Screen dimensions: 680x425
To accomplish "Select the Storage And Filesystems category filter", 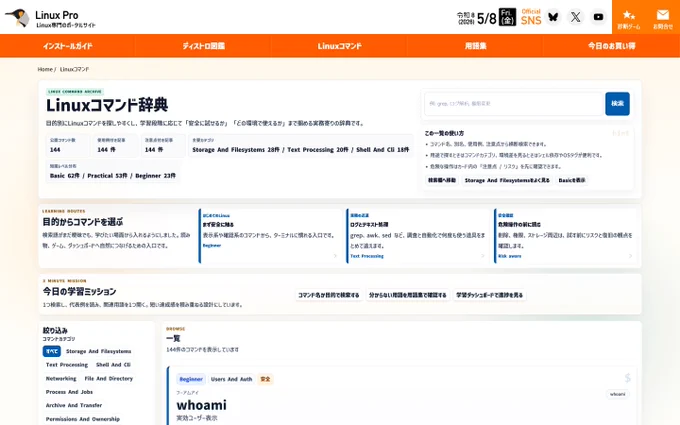I will click(98, 351).
